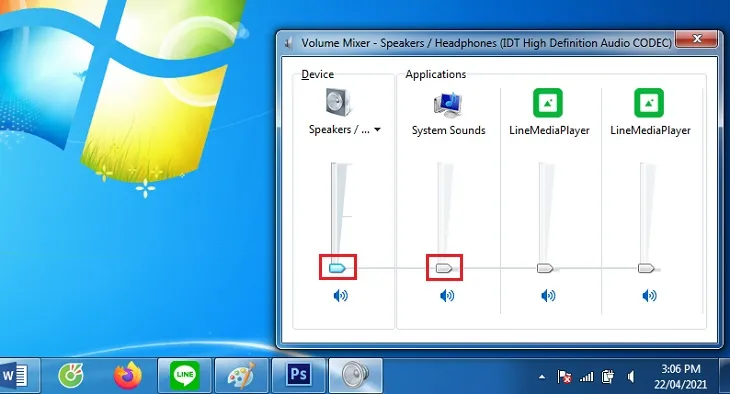Screen dimensions: 730x394
Task: Click the last LineMediaPlayer column's slider thumb
Action: pyautogui.click(x=646, y=268)
